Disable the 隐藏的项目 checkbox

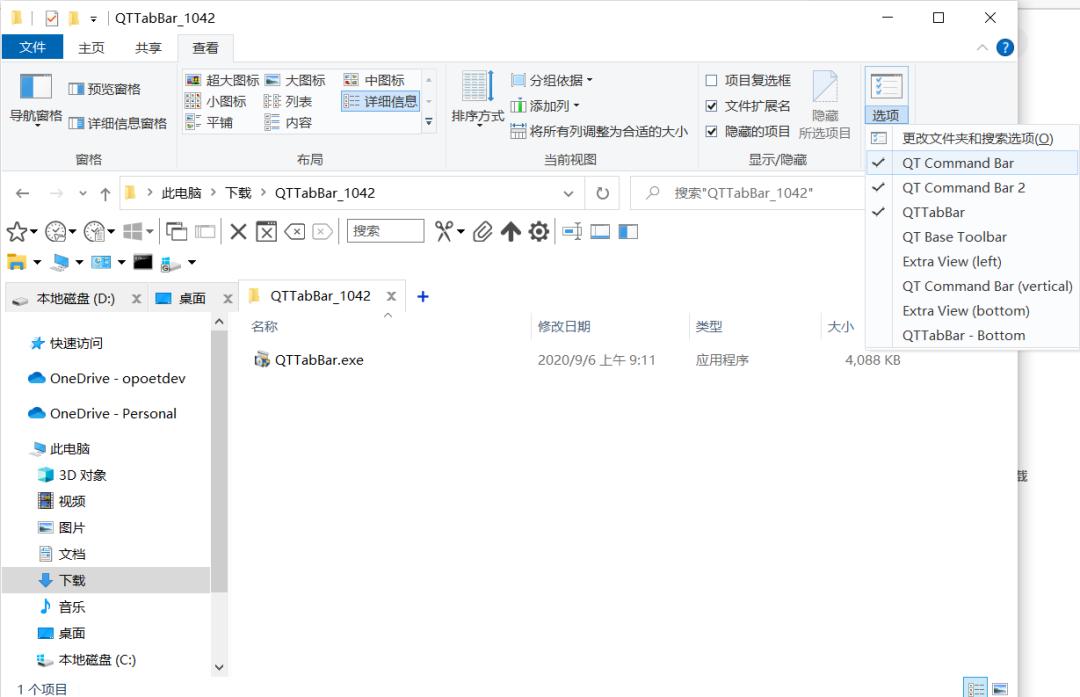tap(711, 132)
